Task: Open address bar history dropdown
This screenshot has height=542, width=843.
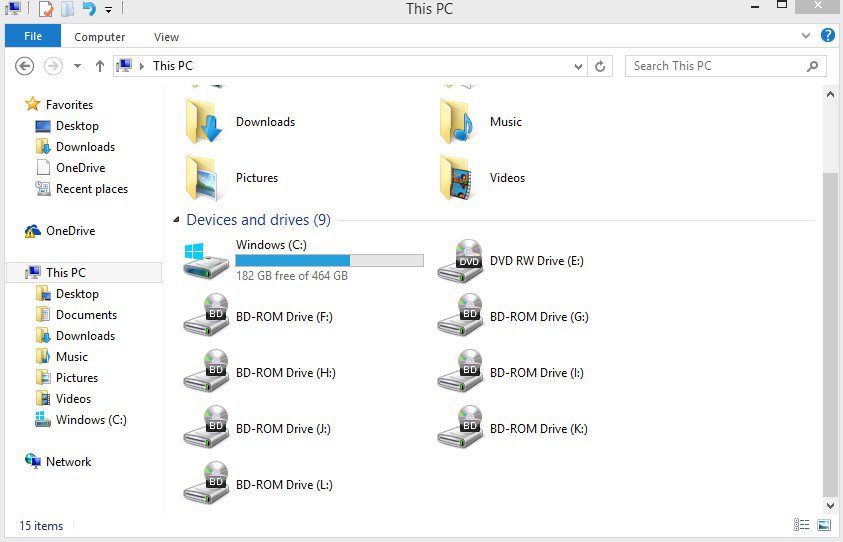Action: coord(578,67)
